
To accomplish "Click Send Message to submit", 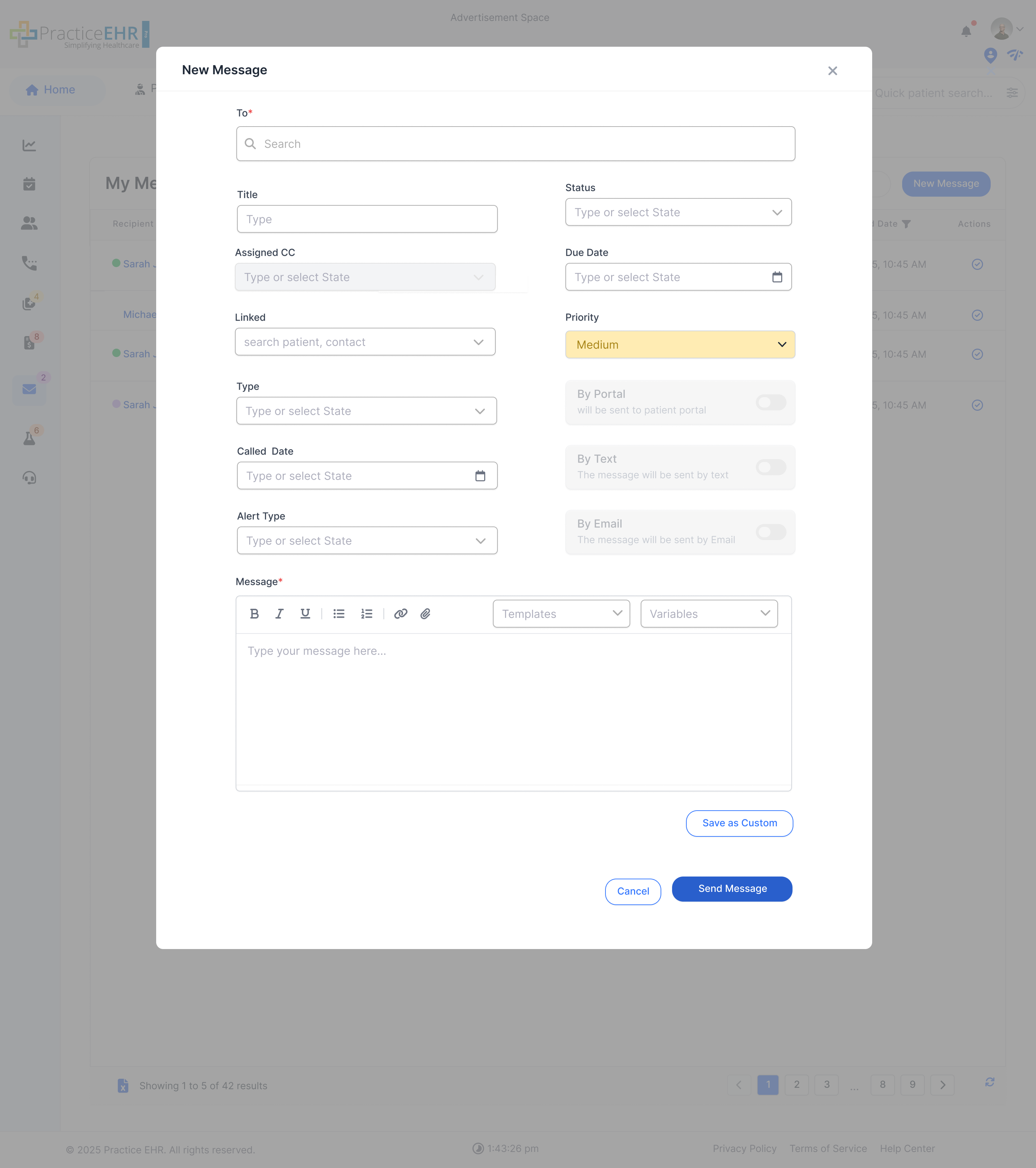I will pos(732,889).
